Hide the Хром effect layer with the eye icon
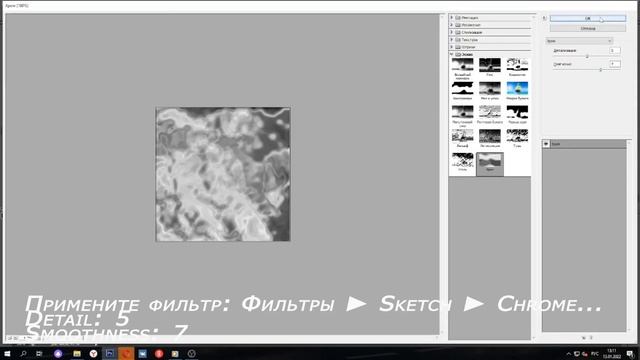This screenshot has width=640, height=360. pyautogui.click(x=546, y=144)
